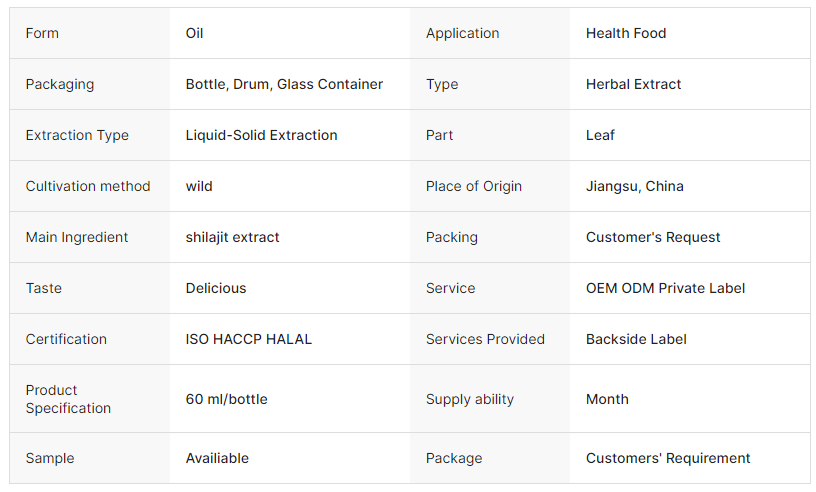Select the 'Oil' value cell
The image size is (816, 492).
tap(195, 33)
